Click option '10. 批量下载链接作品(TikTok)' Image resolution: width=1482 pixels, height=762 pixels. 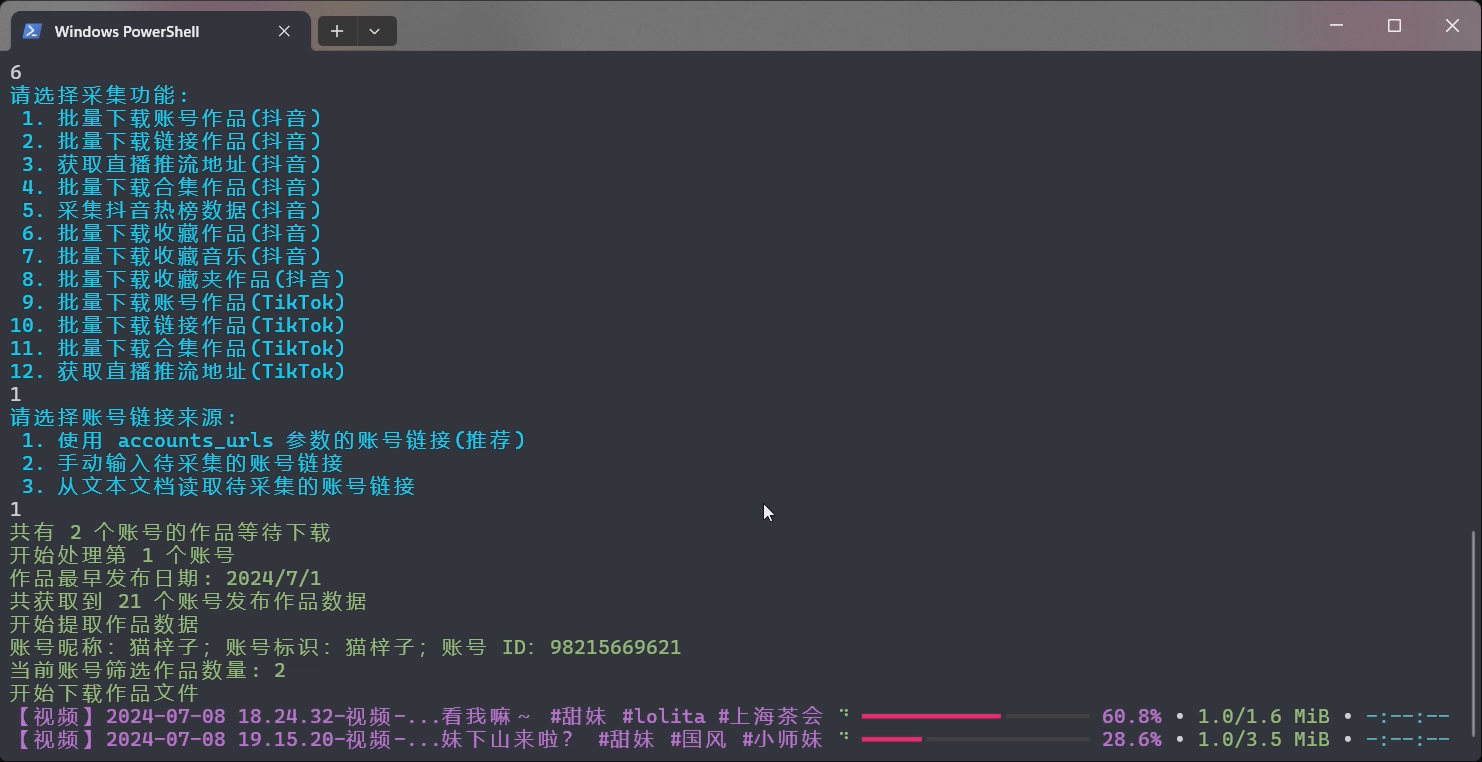click(178, 325)
